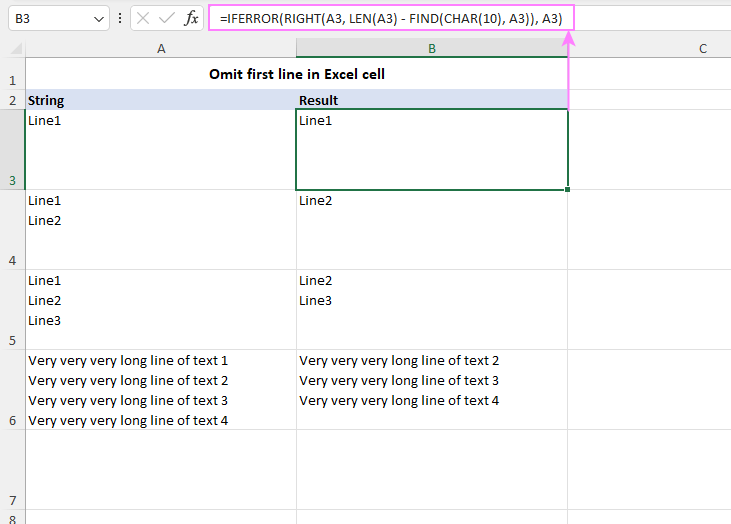Click the title 'Omit first line in Excel cell'
This screenshot has width=731, height=524.
[x=297, y=74]
